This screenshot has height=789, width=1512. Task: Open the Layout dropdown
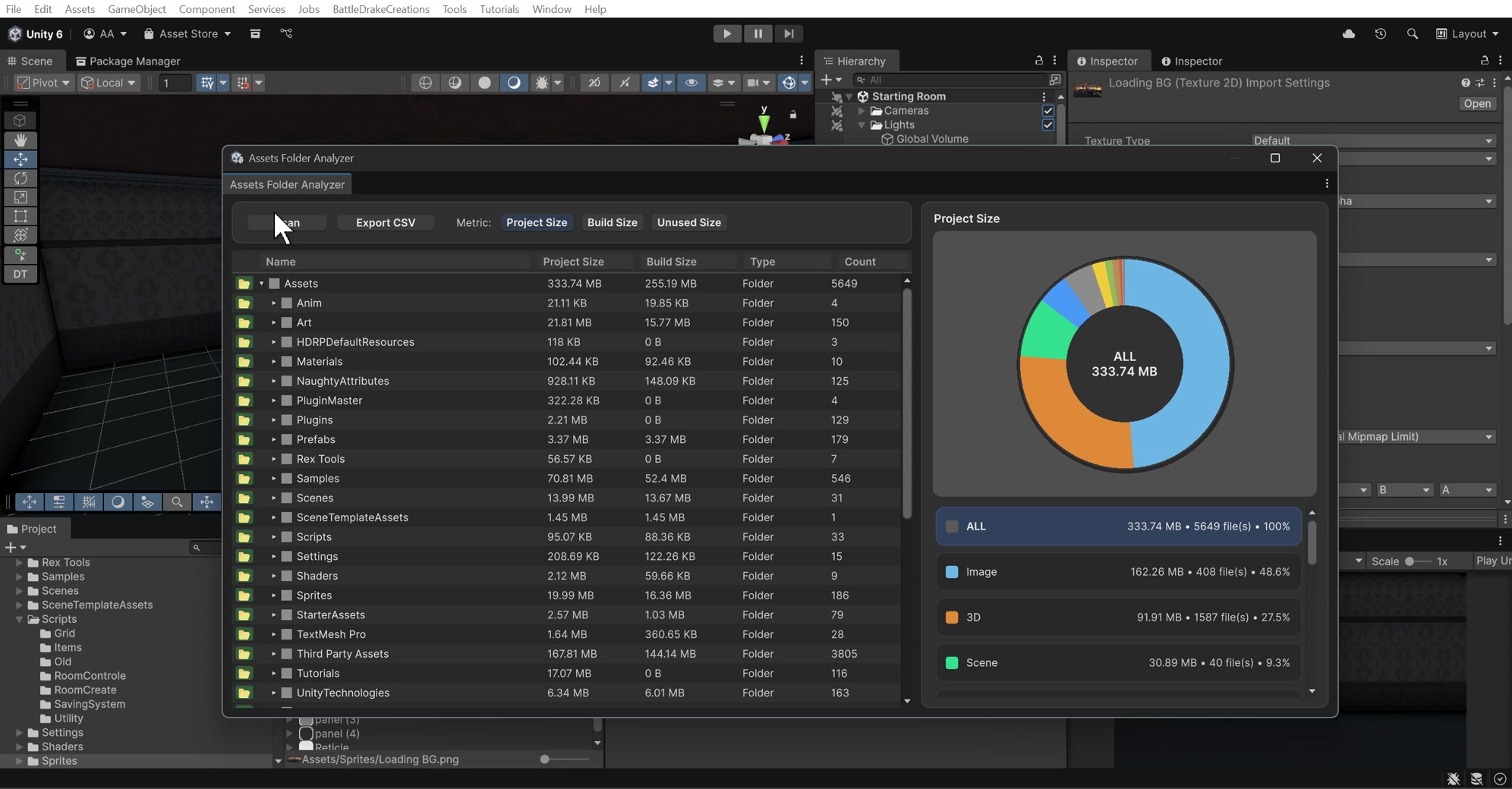click(1467, 33)
